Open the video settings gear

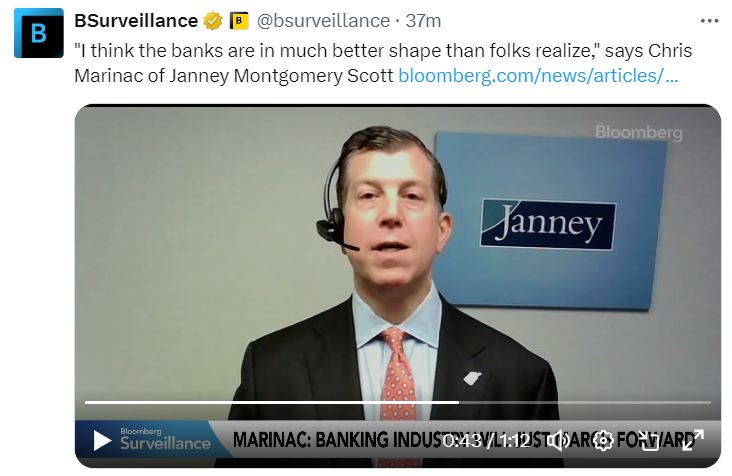(603, 440)
